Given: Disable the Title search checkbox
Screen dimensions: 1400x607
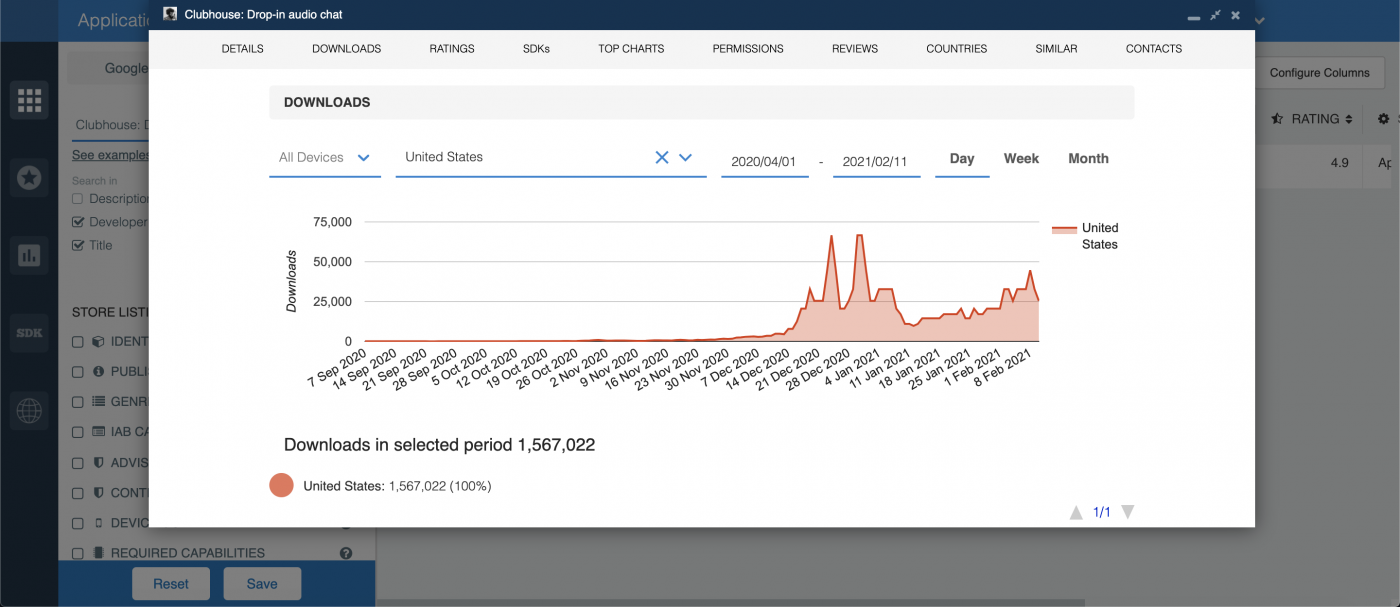Looking at the screenshot, I should tap(77, 244).
